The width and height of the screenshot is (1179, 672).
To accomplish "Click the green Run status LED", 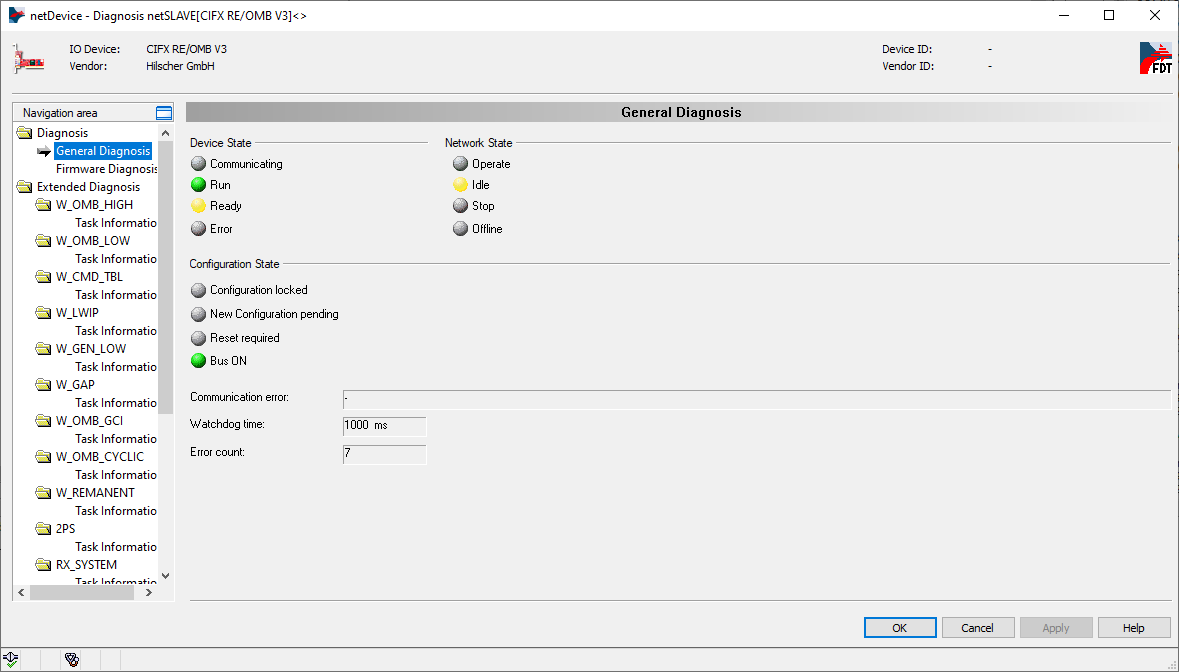I will pyautogui.click(x=198, y=185).
